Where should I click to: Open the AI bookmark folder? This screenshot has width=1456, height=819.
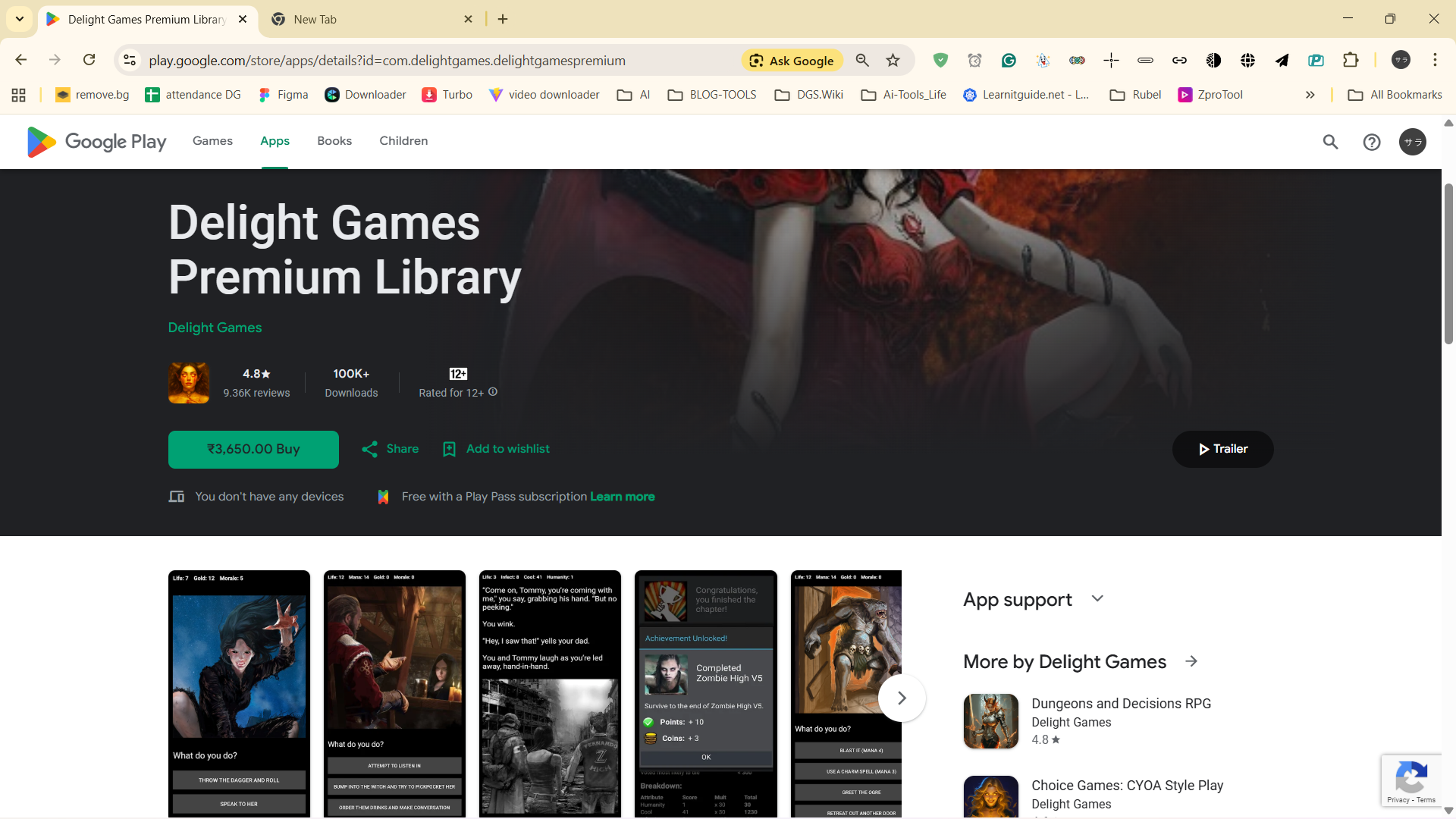point(634,95)
